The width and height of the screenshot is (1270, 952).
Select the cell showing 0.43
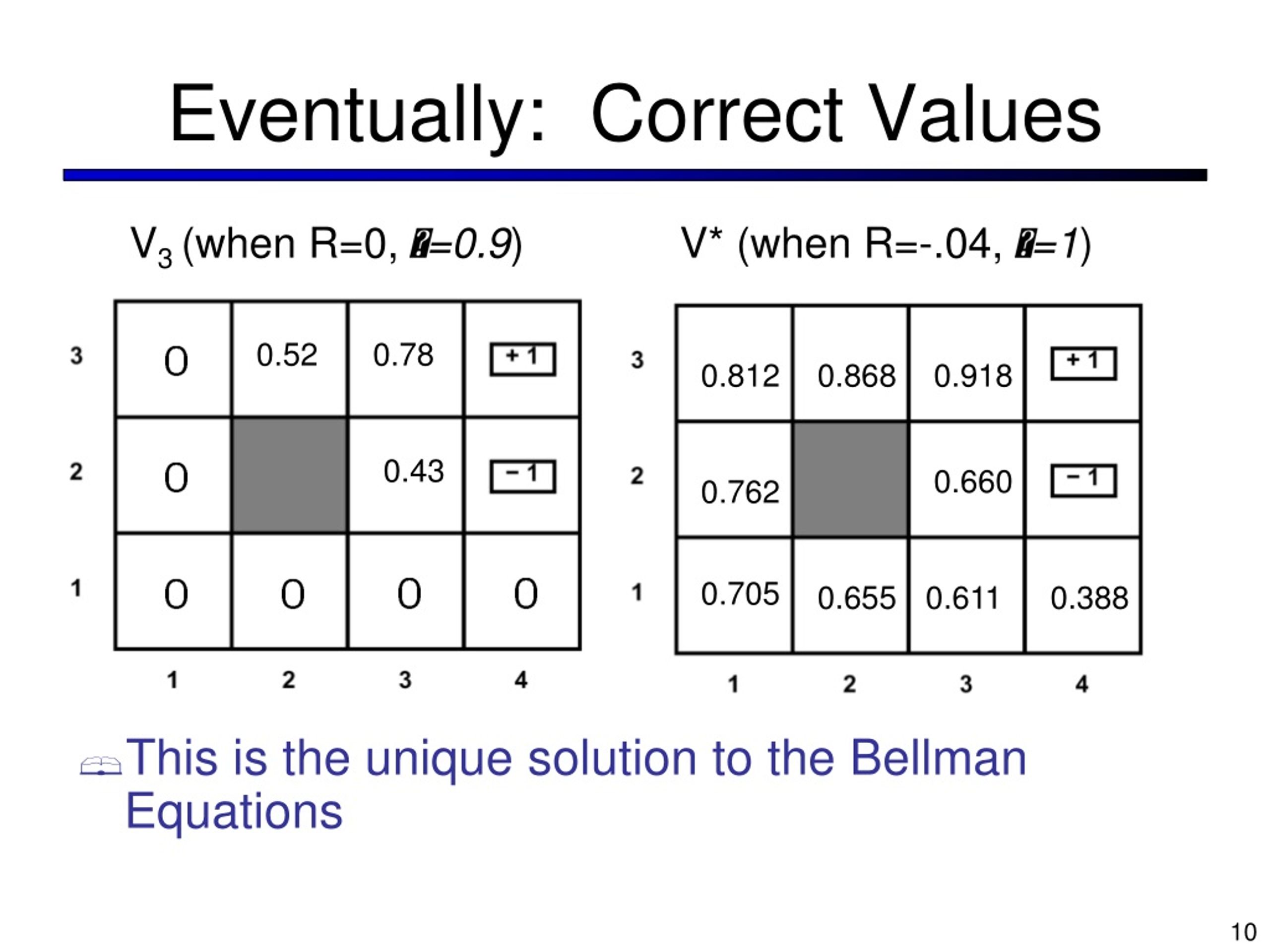coord(405,475)
